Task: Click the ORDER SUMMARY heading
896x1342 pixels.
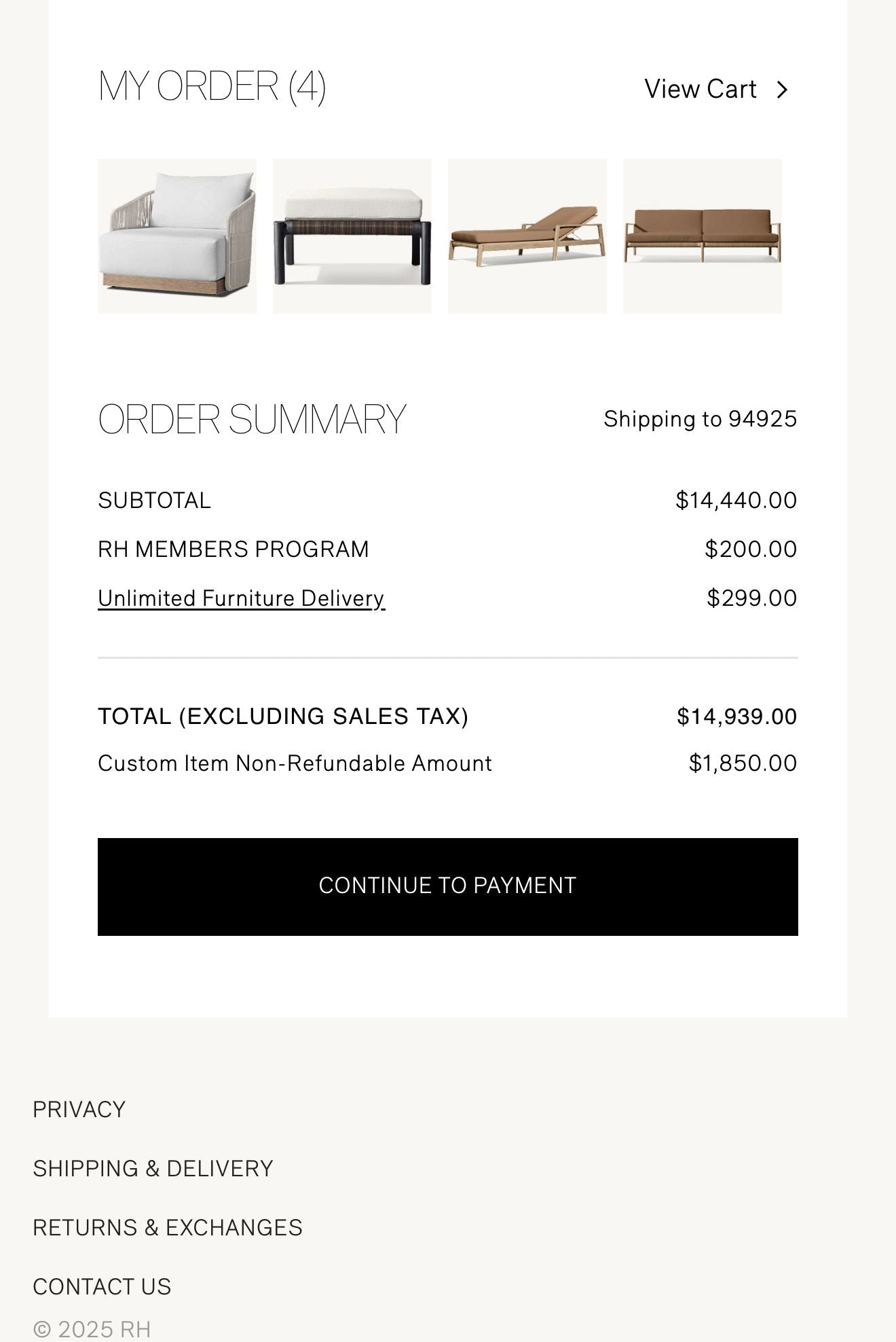Action: pyautogui.click(x=251, y=418)
